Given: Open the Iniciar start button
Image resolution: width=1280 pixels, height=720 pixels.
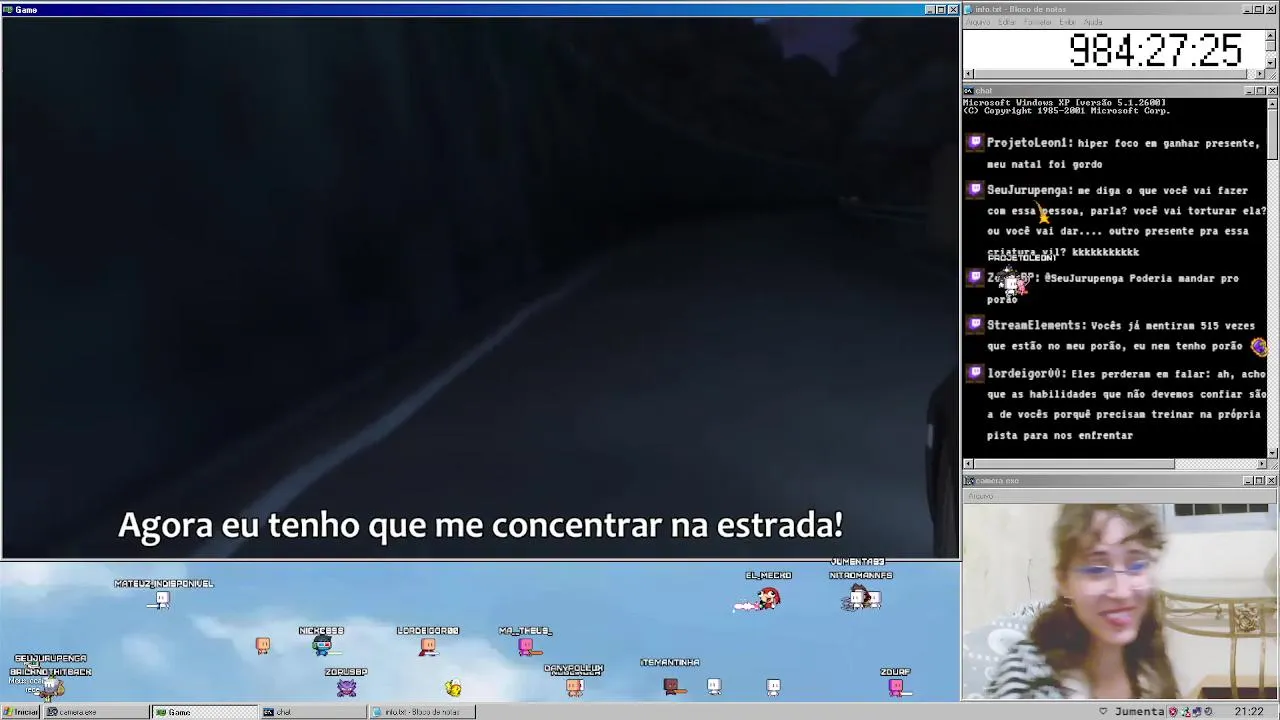Looking at the screenshot, I should (x=20, y=712).
